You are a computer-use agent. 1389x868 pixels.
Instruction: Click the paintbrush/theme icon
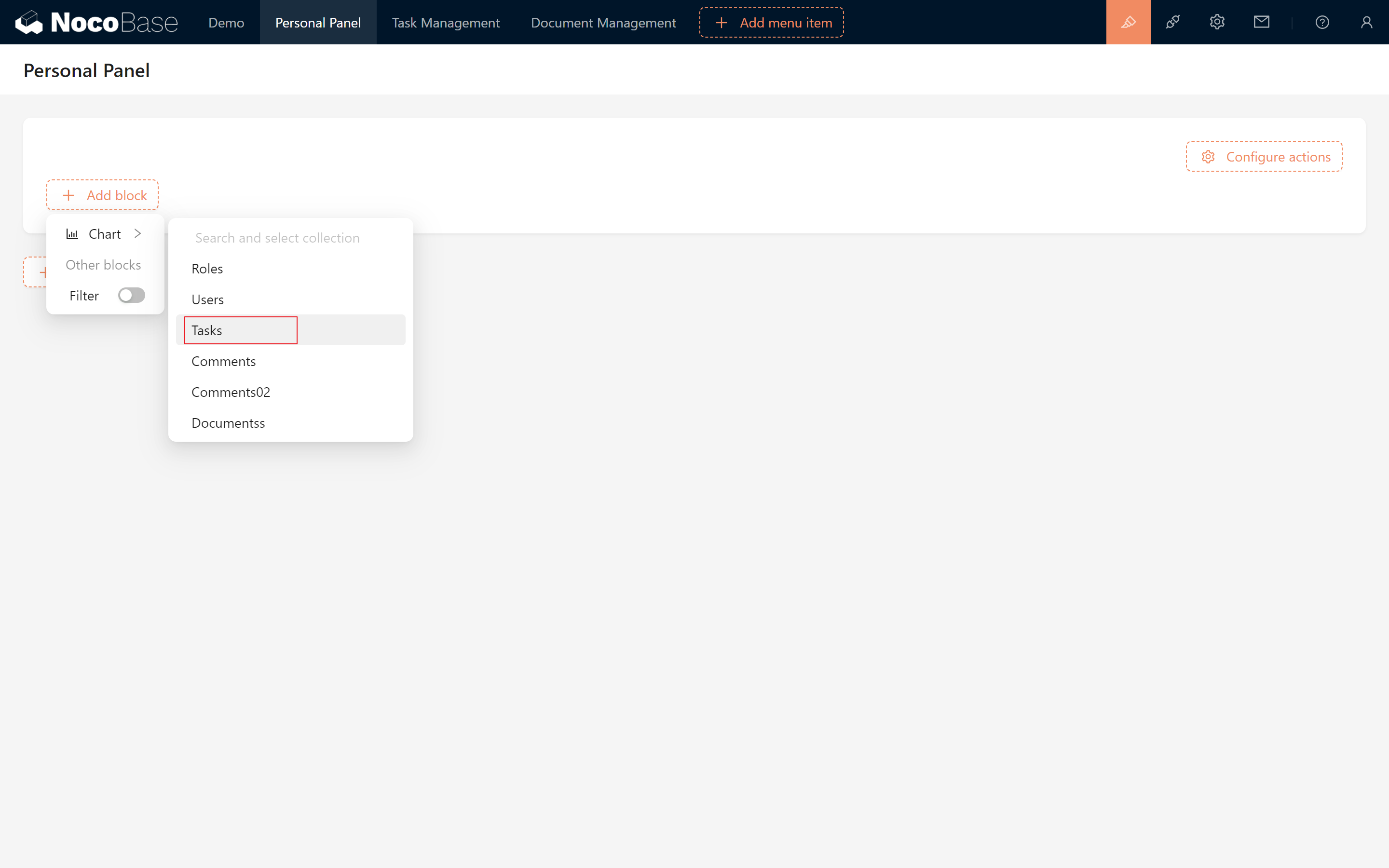[1128, 22]
